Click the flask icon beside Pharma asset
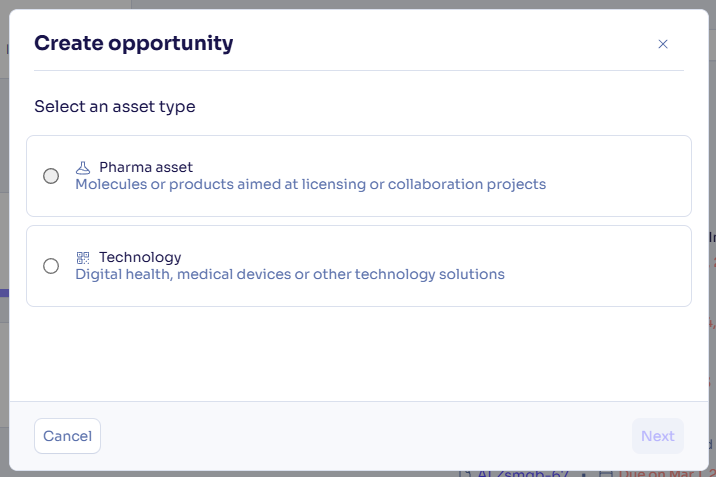 (x=83, y=168)
